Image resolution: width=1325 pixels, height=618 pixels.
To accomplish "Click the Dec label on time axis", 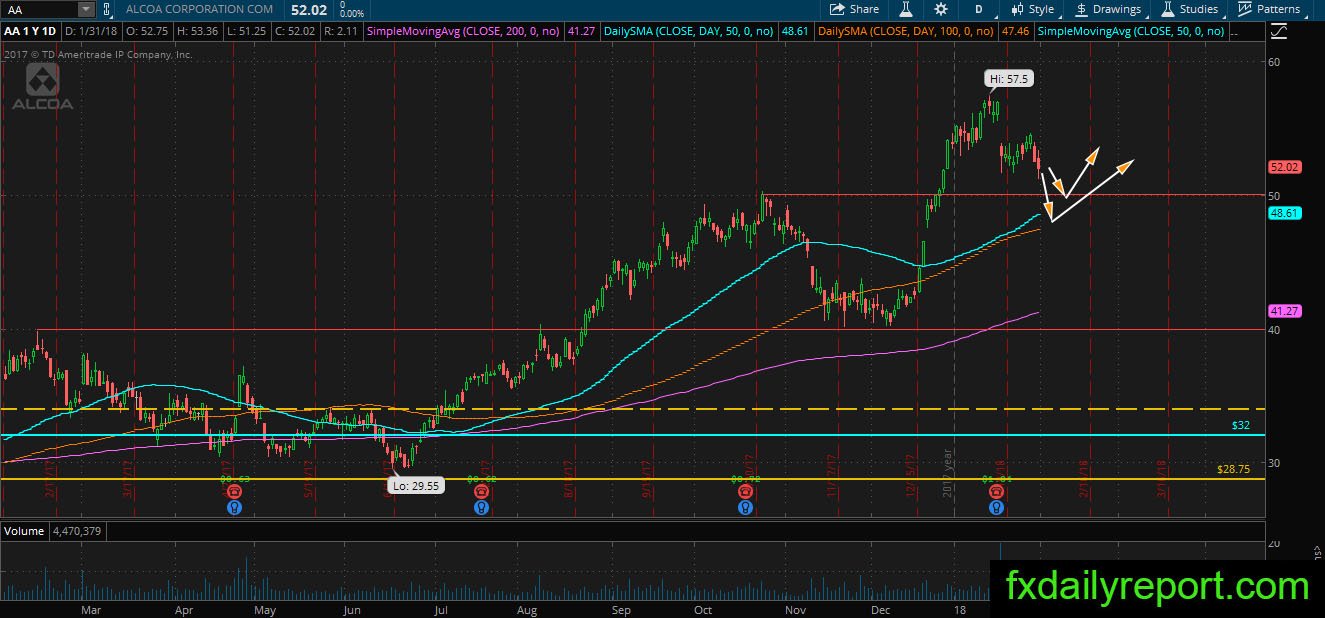I will [x=882, y=608].
